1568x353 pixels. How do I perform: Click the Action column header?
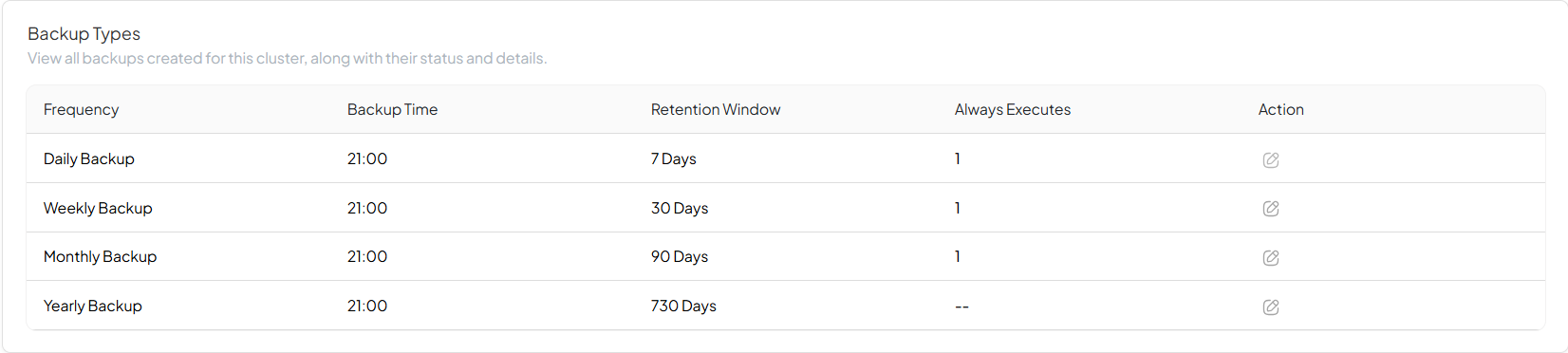coord(1280,109)
